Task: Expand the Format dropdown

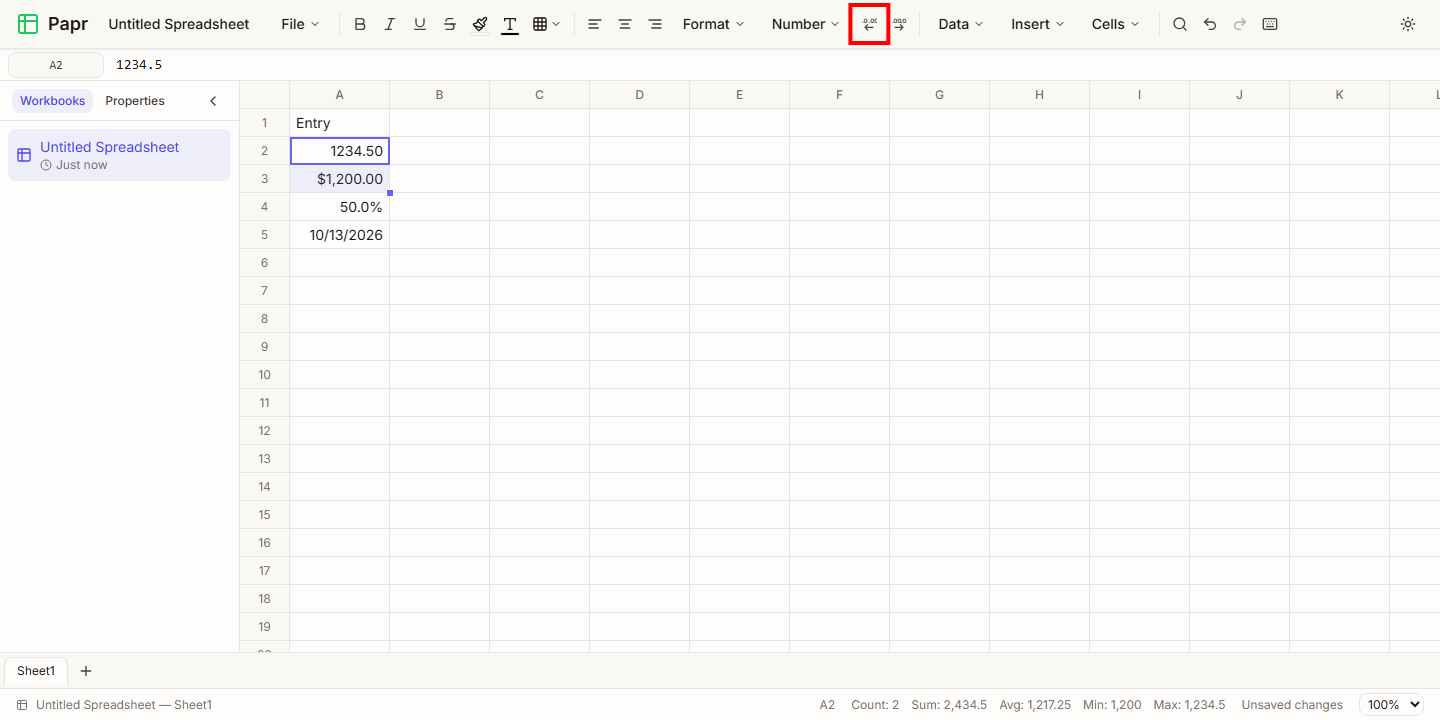Action: pos(713,24)
